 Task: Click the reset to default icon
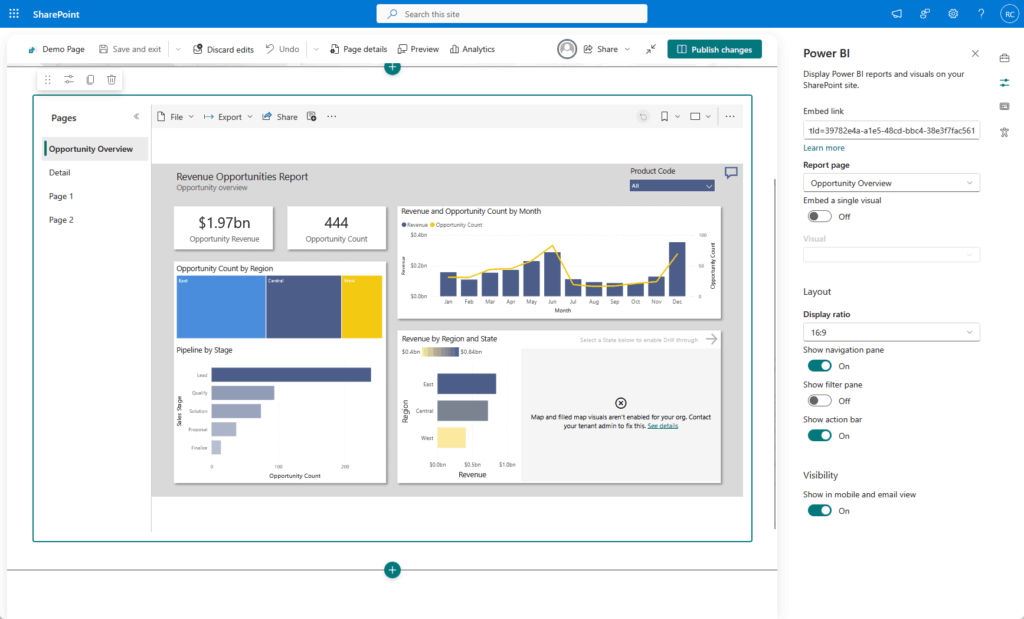pos(643,117)
